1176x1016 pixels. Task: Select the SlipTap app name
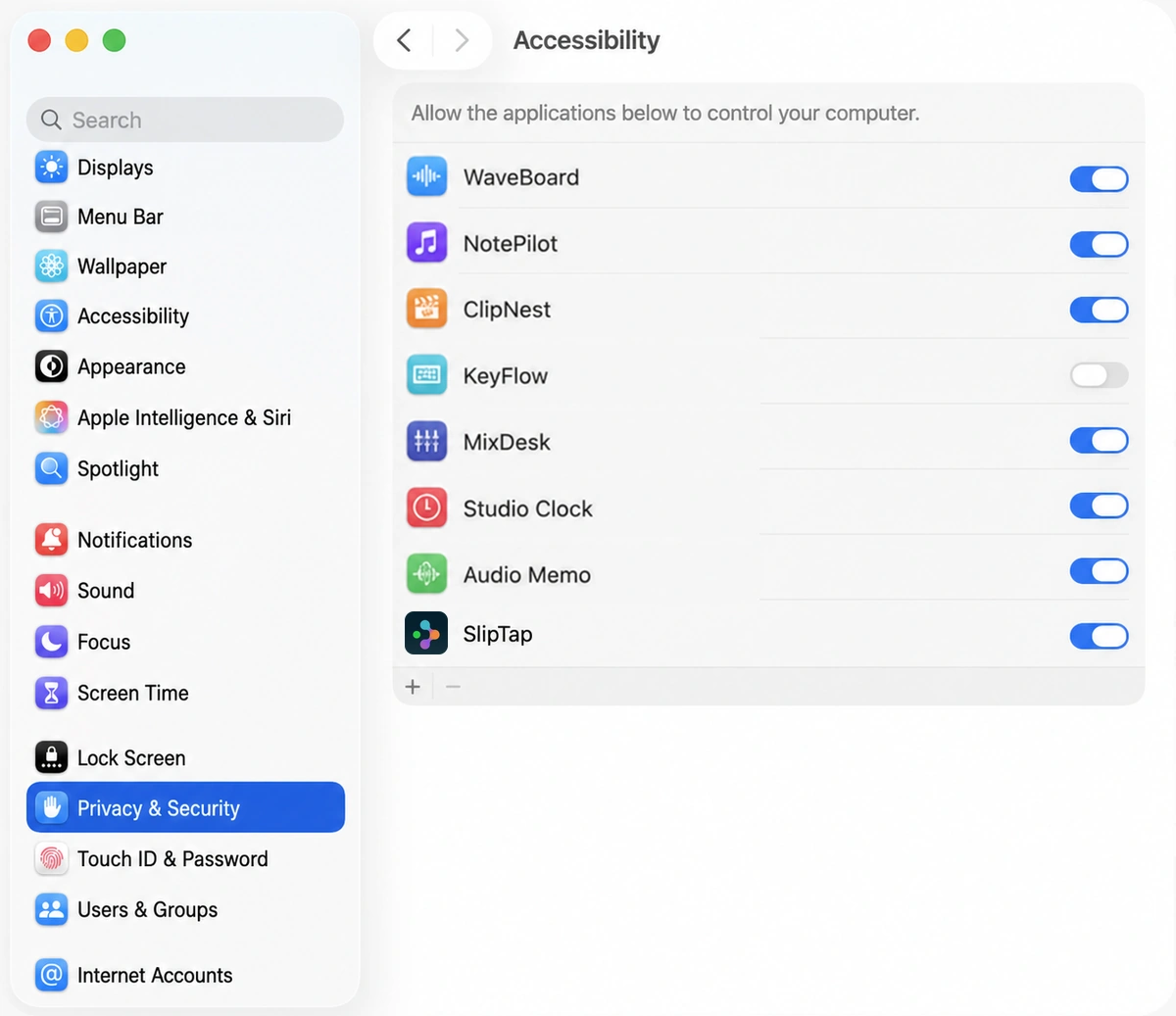pos(498,634)
